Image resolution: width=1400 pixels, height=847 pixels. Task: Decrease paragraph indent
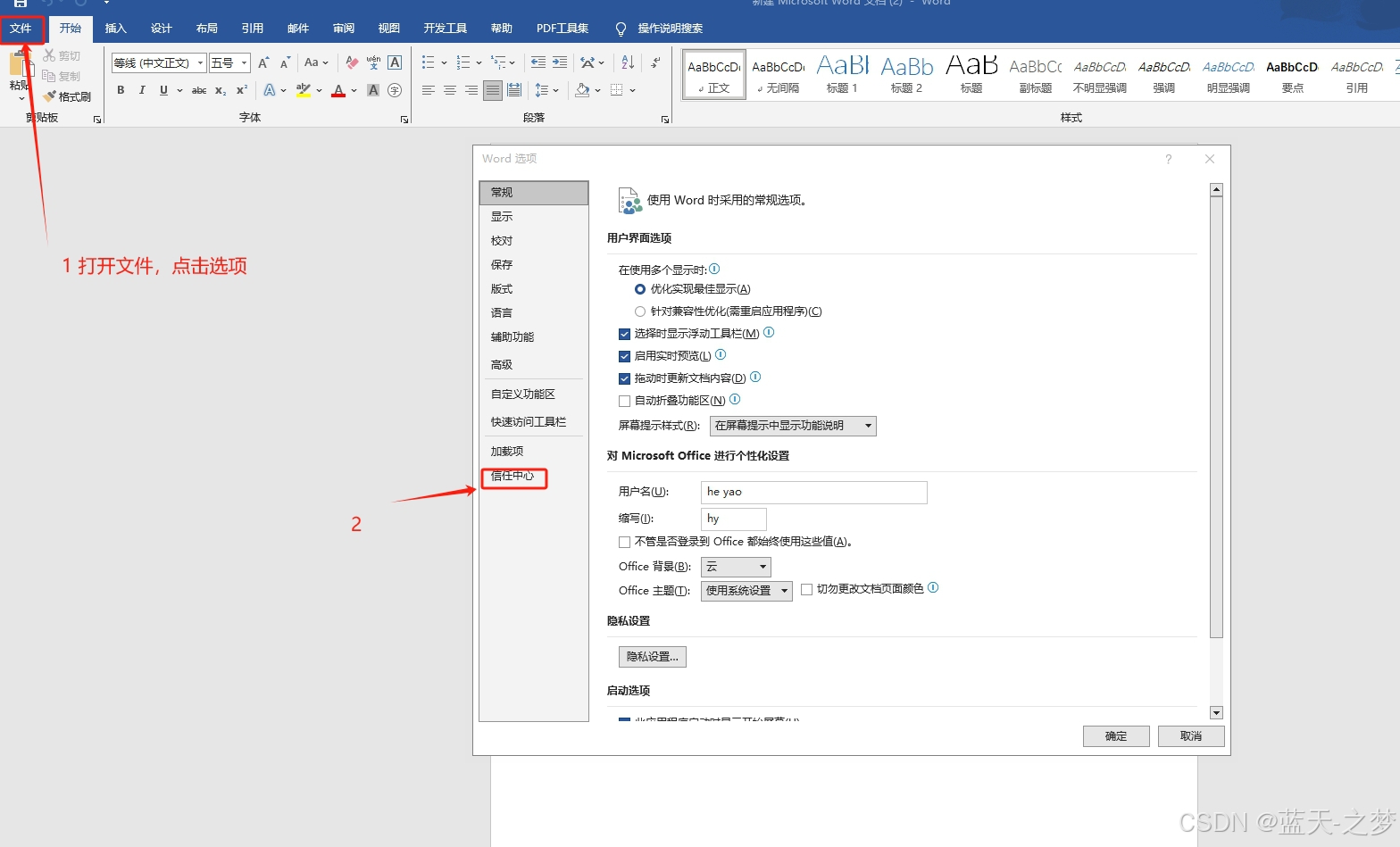[537, 62]
